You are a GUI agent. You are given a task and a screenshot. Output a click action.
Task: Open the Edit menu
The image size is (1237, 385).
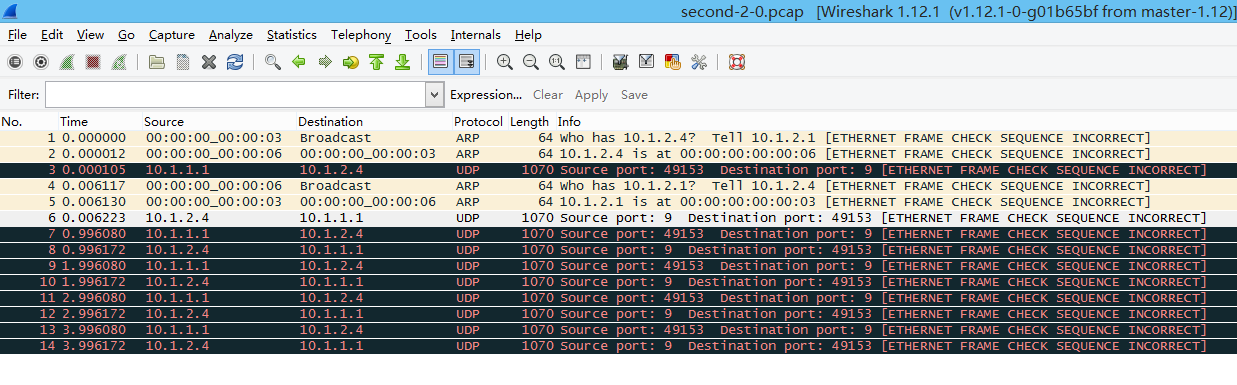(x=52, y=35)
